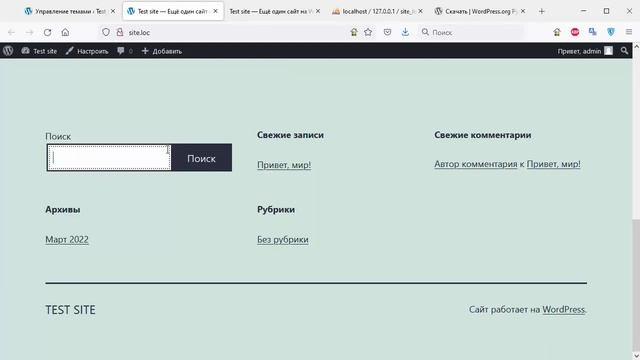640x360 pixels.
Task: Click the scrollbar down arrow
Action: pyautogui.click(x=636, y=356)
